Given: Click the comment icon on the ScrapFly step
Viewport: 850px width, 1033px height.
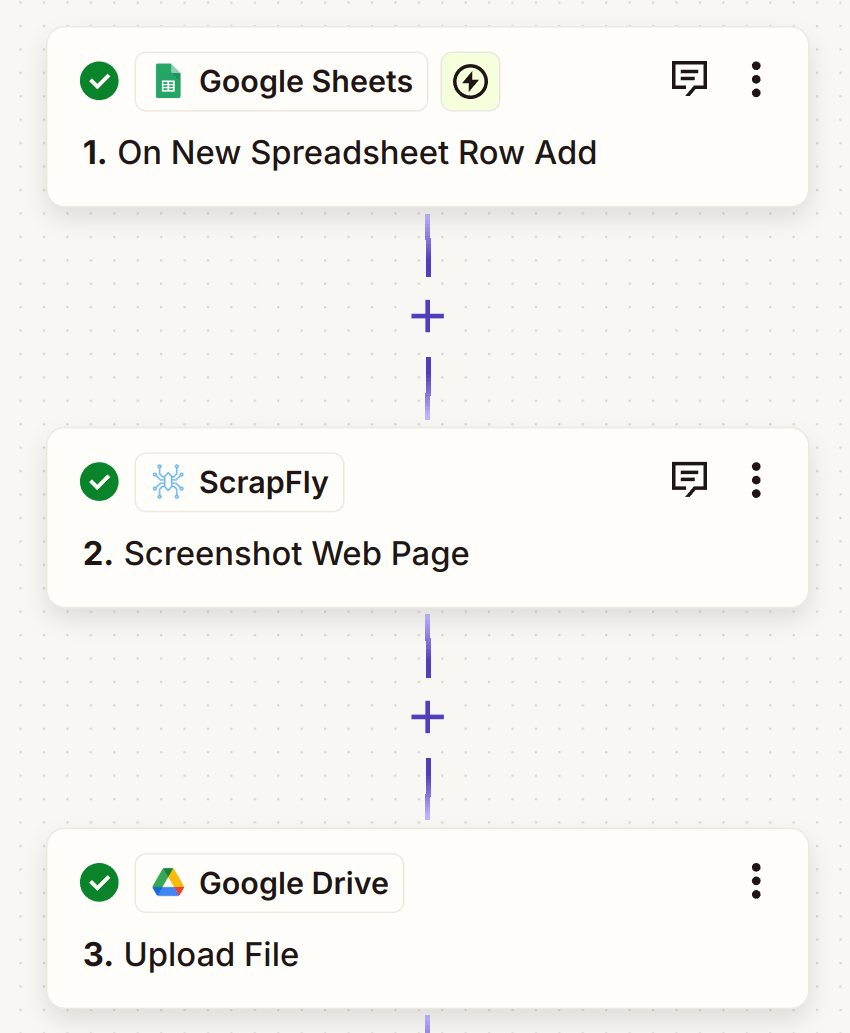Looking at the screenshot, I should (689, 476).
